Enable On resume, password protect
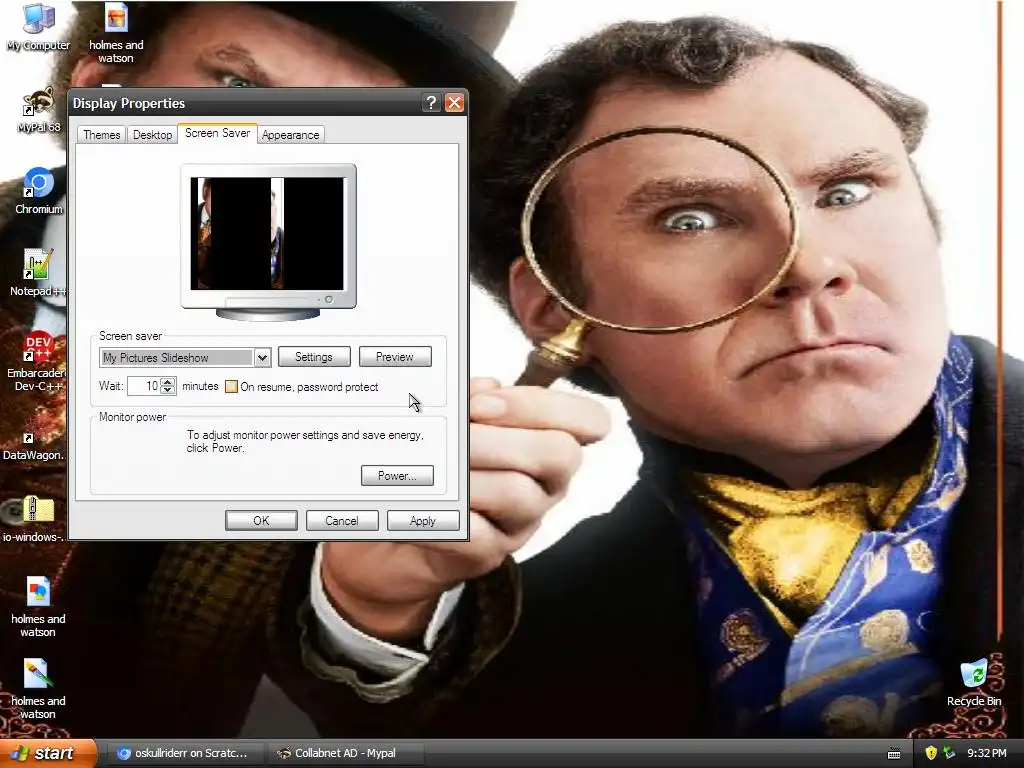This screenshot has width=1024, height=768. [x=231, y=387]
